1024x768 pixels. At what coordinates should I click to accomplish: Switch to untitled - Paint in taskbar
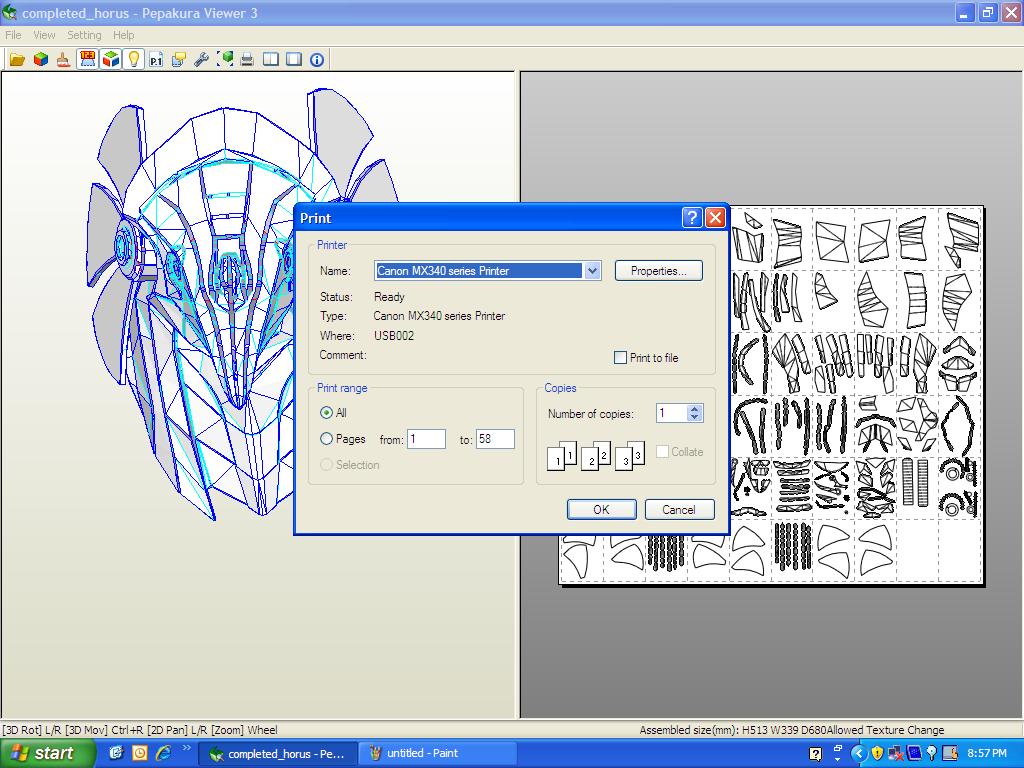[x=438, y=753]
